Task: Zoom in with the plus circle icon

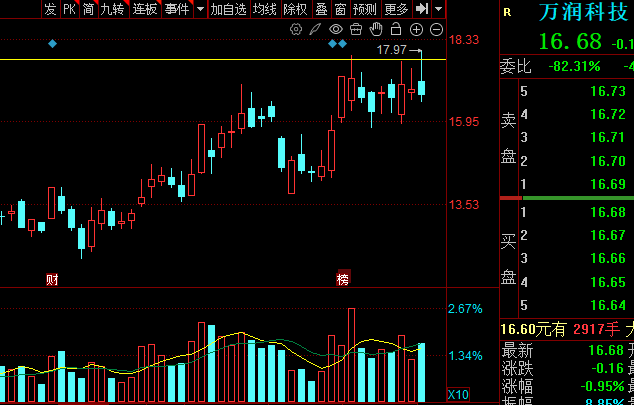Action: click(416, 29)
